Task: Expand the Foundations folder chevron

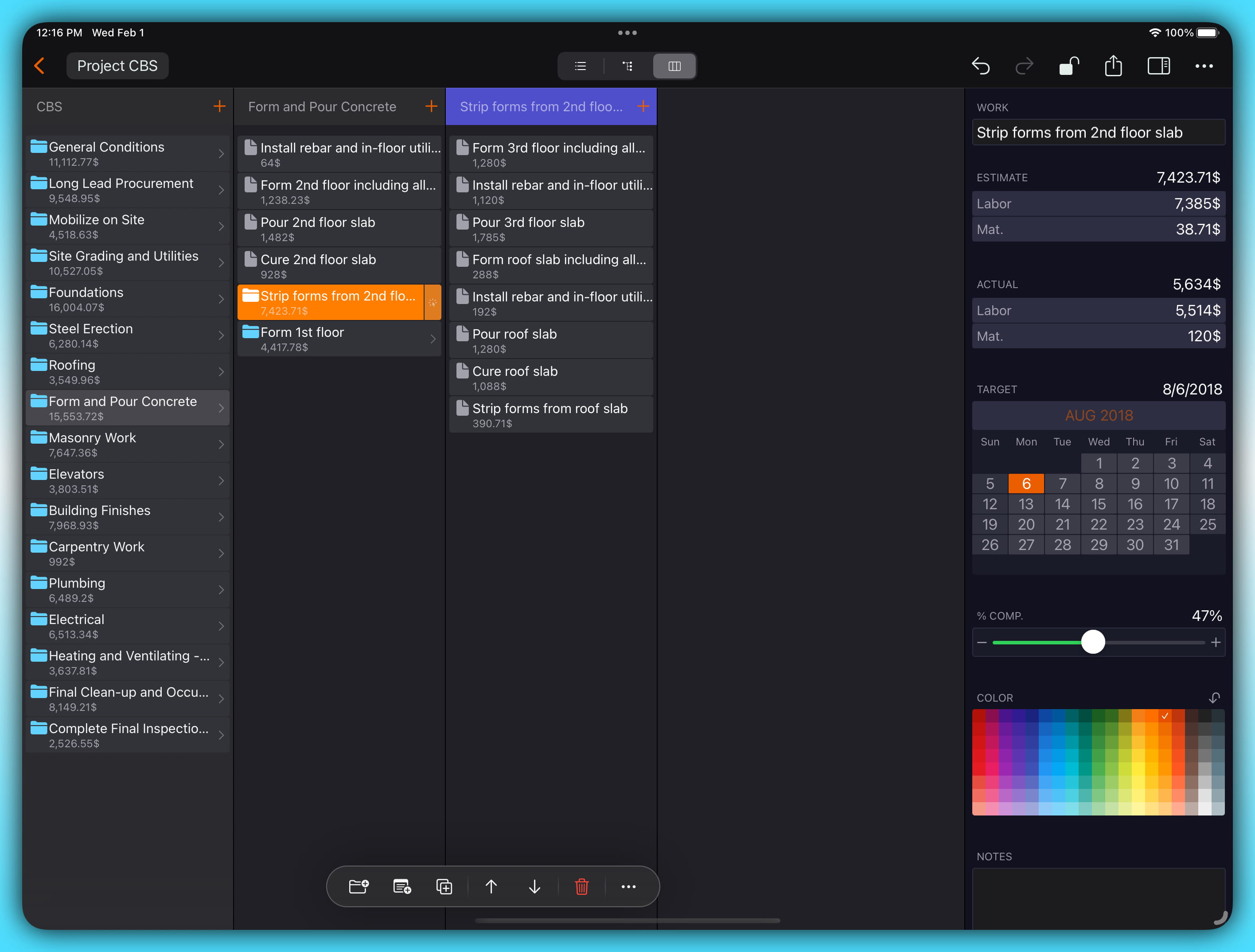Action: coord(221,299)
